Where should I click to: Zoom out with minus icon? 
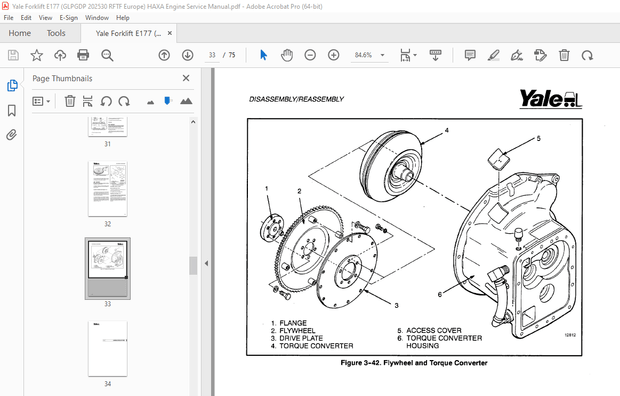pos(310,55)
